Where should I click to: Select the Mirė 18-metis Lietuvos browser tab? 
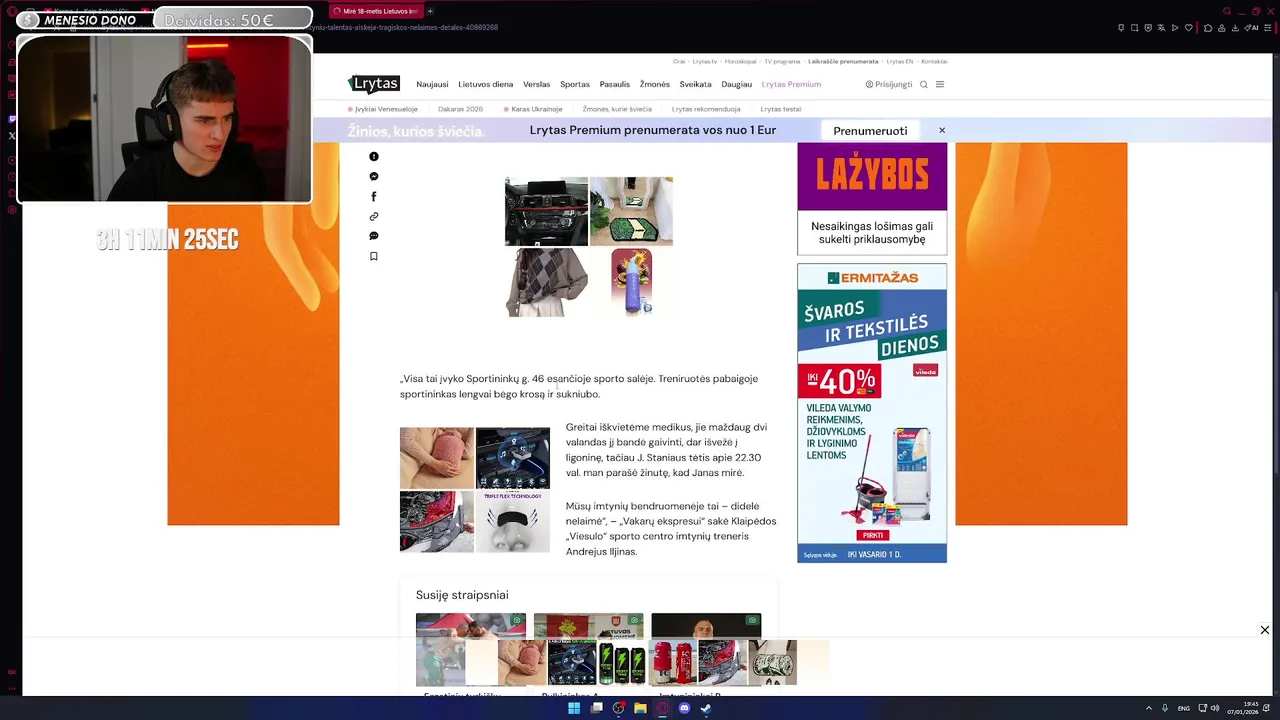click(375, 11)
